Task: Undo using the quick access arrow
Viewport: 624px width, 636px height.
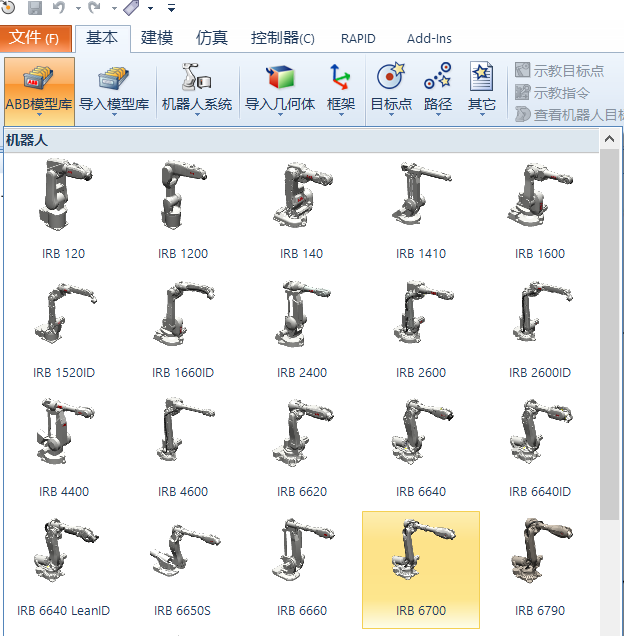Action: (59, 7)
